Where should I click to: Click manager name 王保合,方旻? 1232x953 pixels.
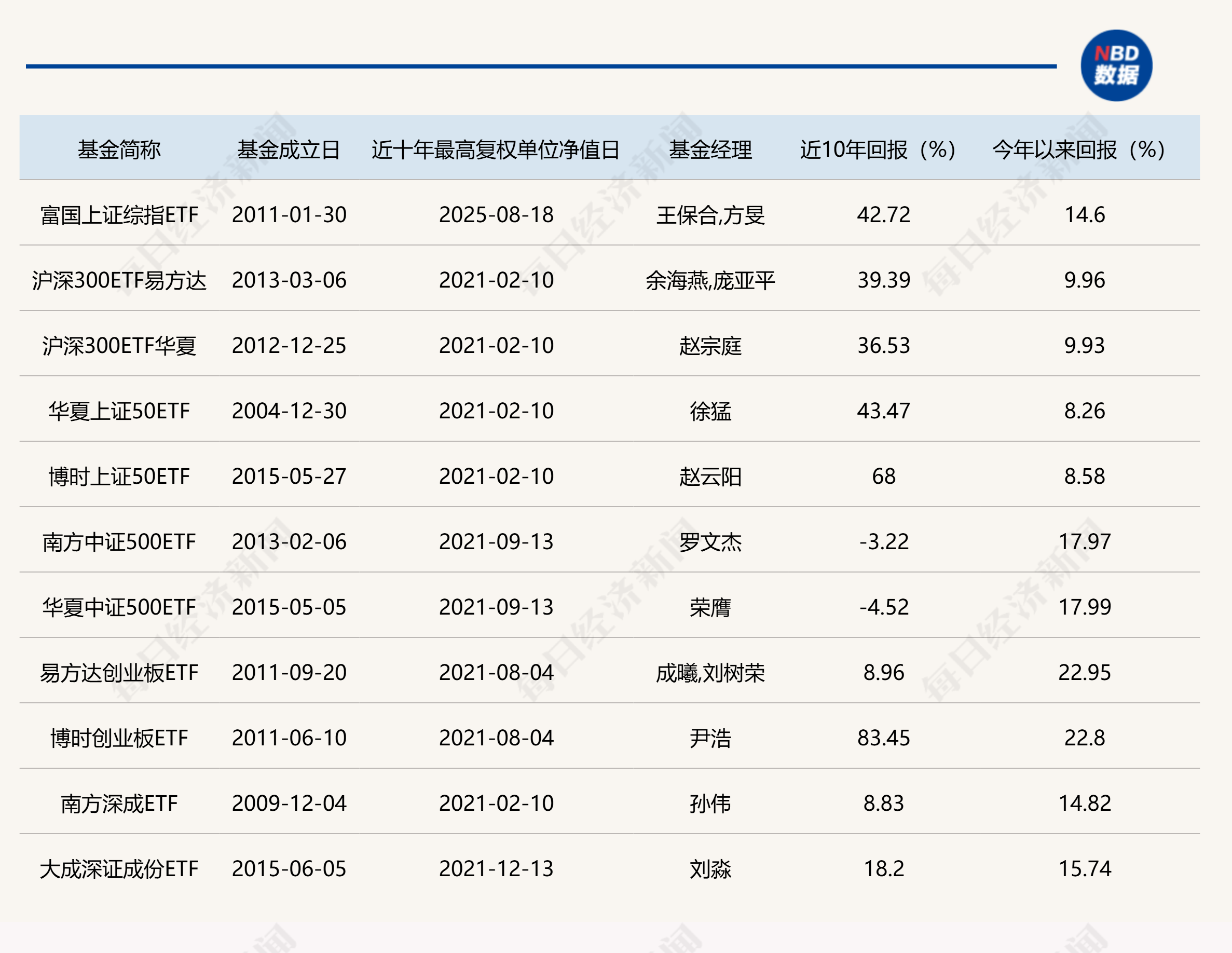(710, 215)
